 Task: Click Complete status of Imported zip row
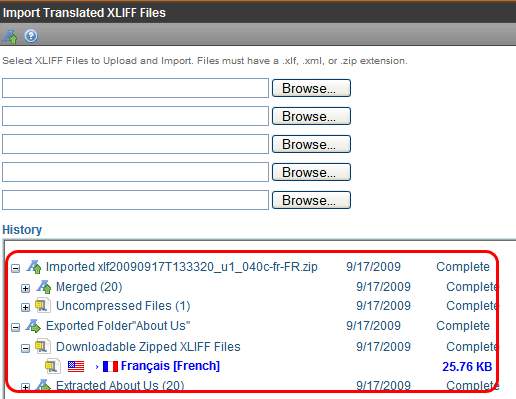click(463, 267)
